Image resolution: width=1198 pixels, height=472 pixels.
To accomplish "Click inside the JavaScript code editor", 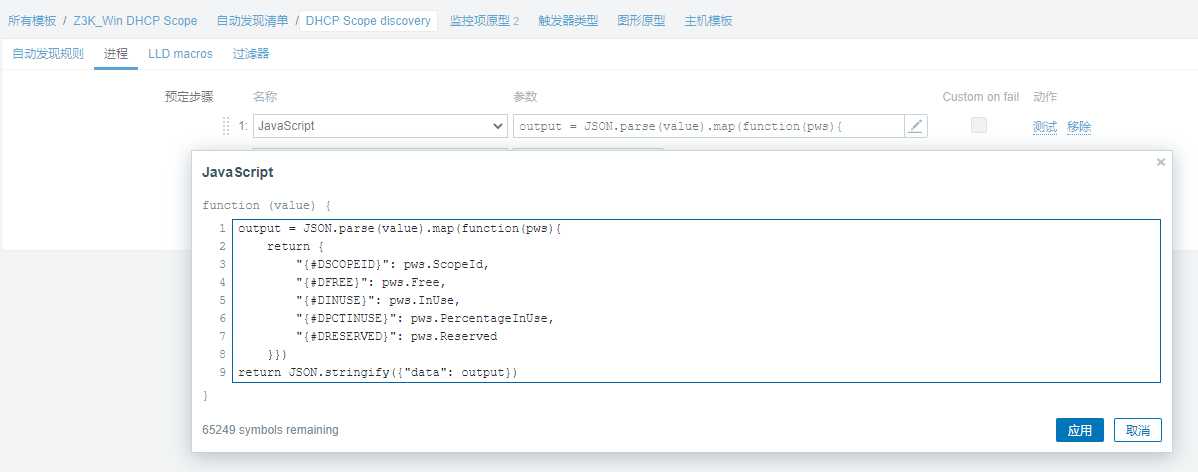I will click(696, 301).
